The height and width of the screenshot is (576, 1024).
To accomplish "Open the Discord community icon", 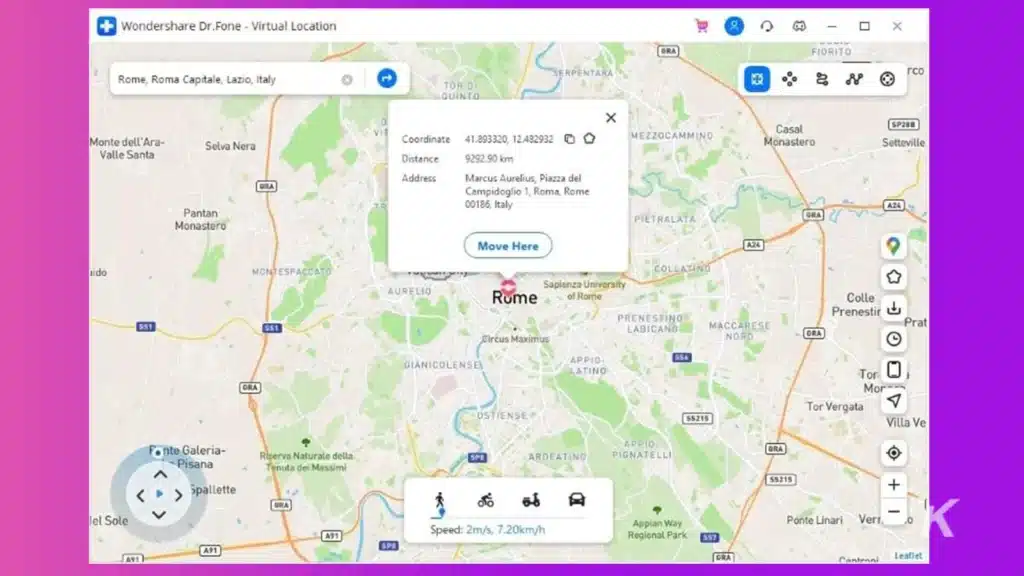I will 799,26.
